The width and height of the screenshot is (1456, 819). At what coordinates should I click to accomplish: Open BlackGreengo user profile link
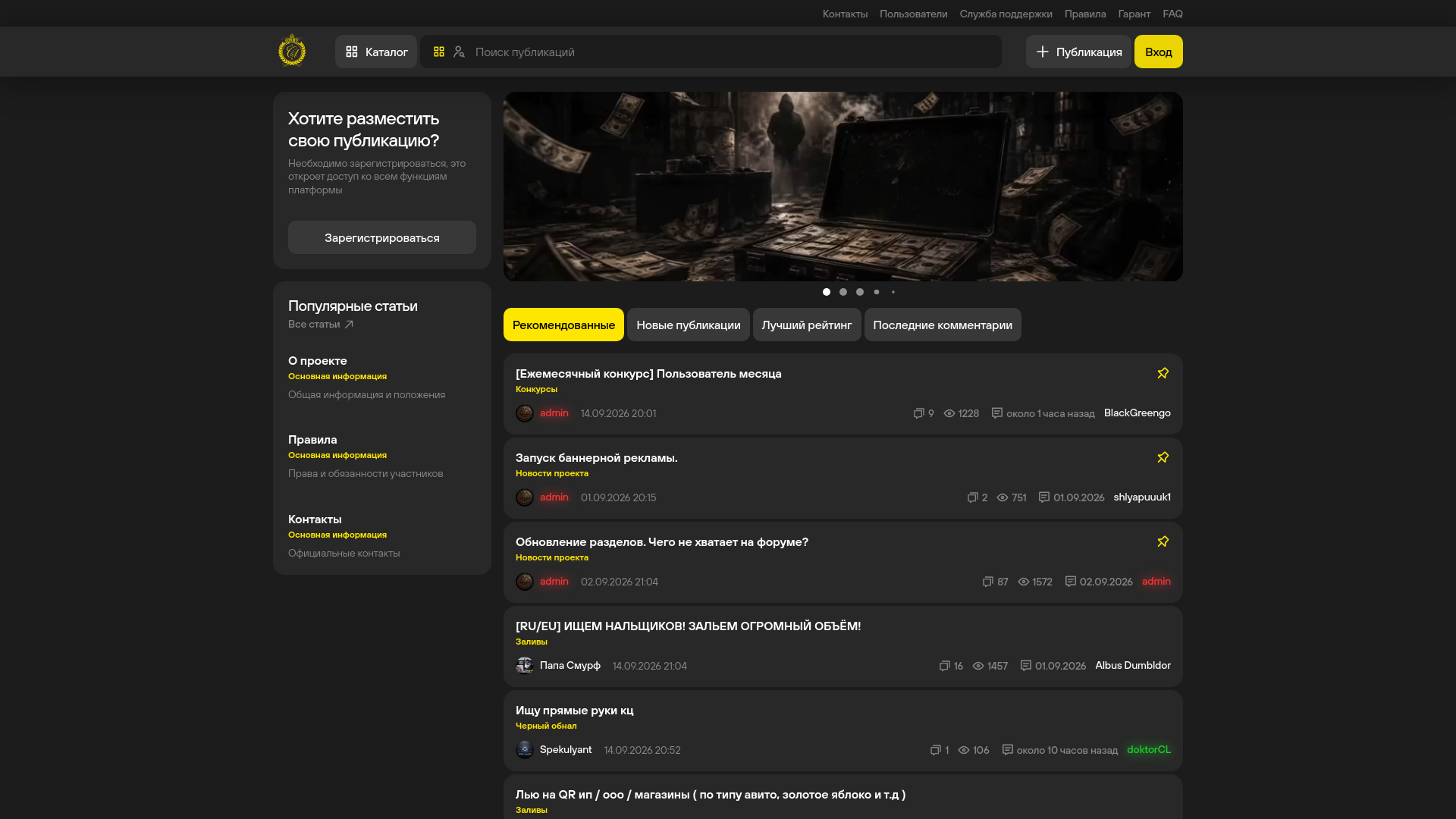1137,413
